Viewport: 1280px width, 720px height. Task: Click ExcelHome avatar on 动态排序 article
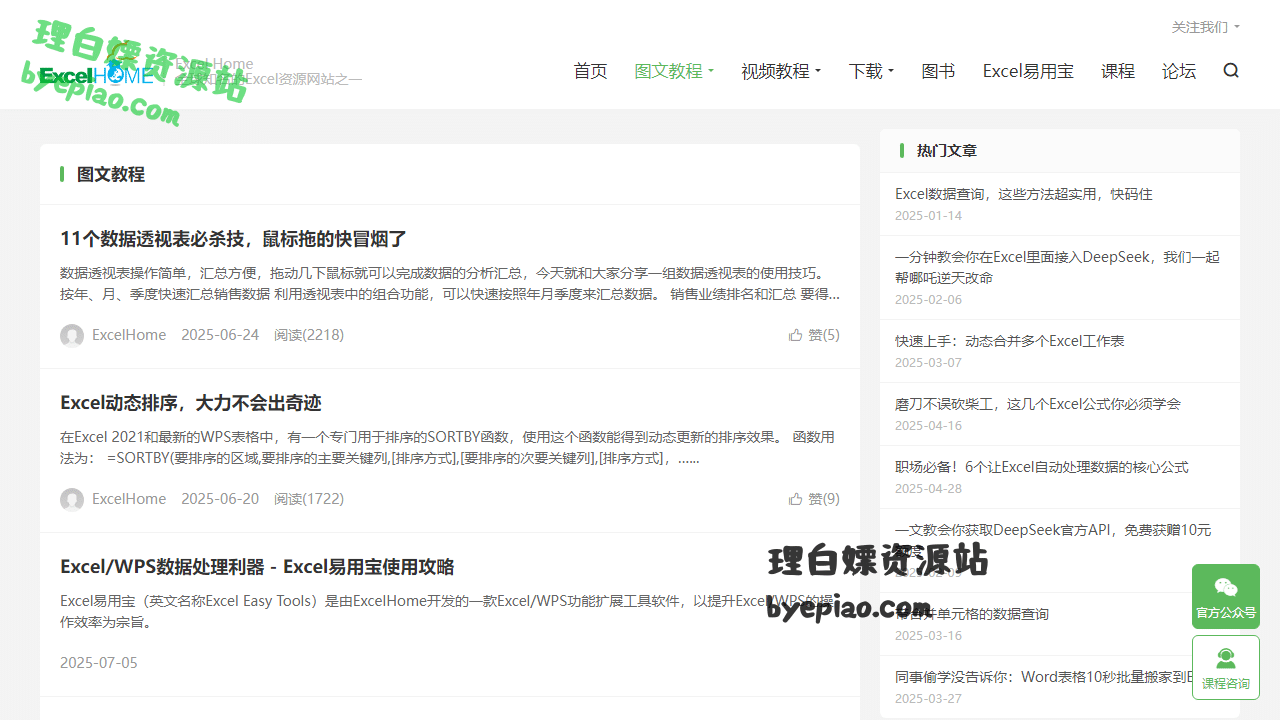[72, 500]
